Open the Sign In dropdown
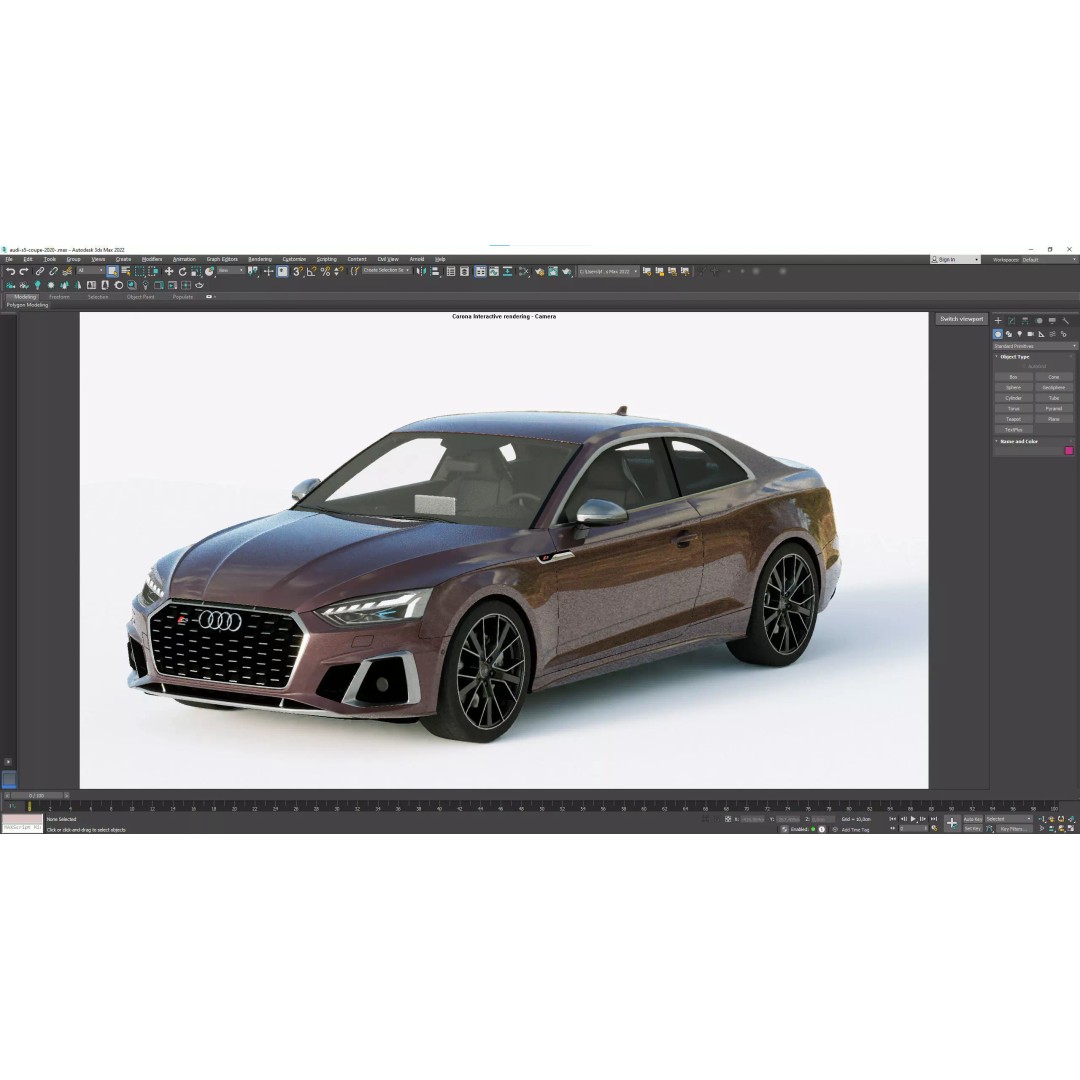Screen dimensions: 1080x1080 (955, 260)
